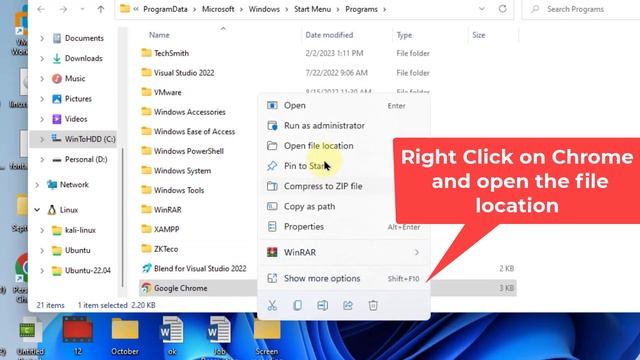Click Show more options

tap(344, 278)
